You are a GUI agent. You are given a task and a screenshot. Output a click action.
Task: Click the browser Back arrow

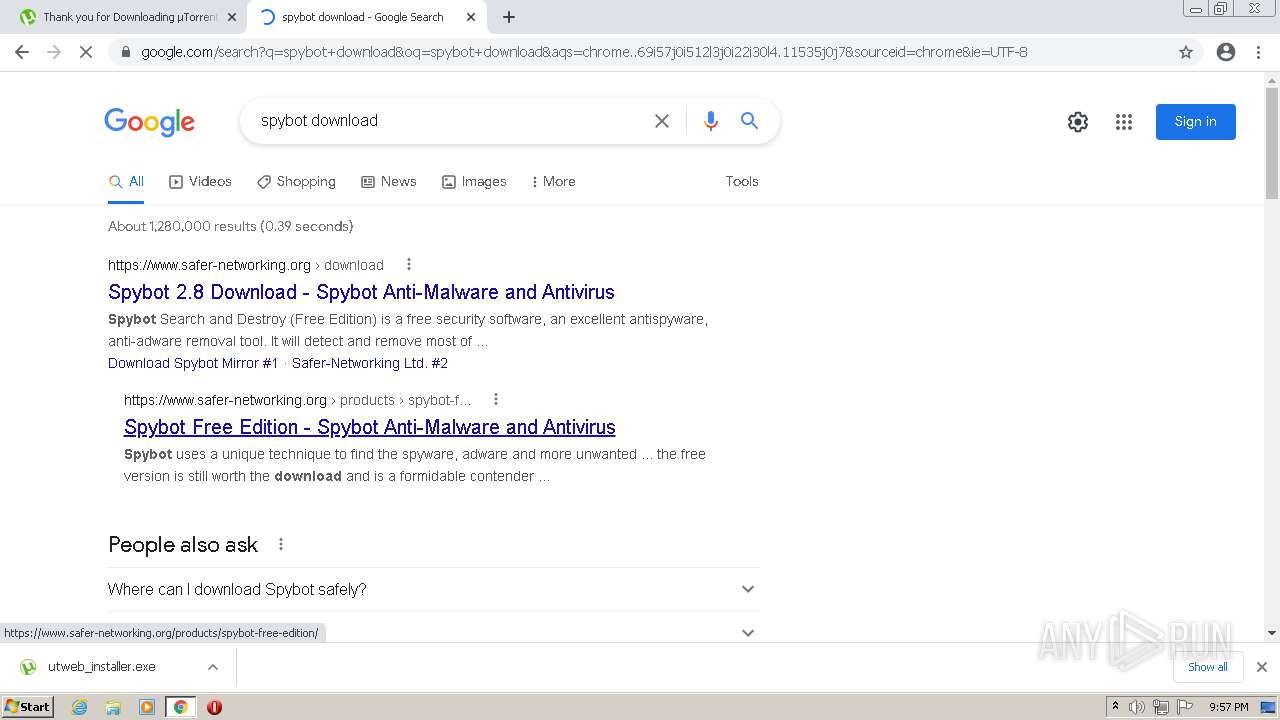[22, 52]
